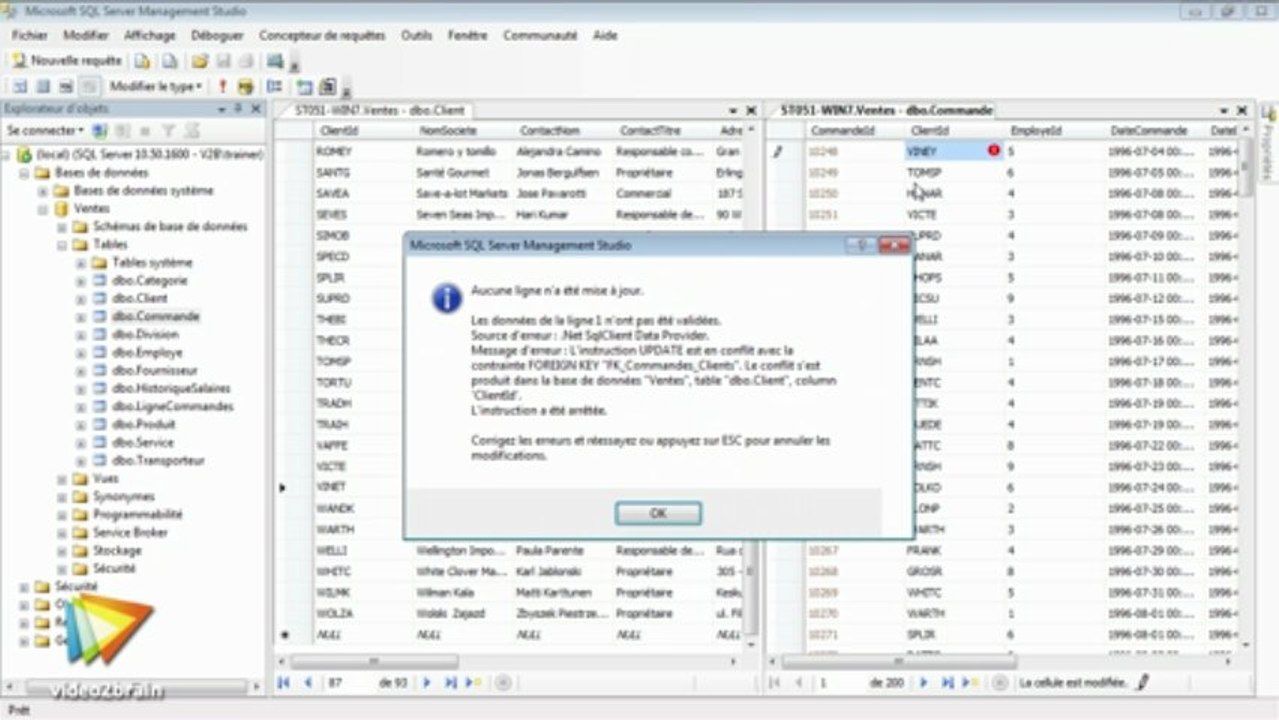Click the save disk toolbar icon
Viewport: 1279px width, 720px height.
click(x=223, y=61)
